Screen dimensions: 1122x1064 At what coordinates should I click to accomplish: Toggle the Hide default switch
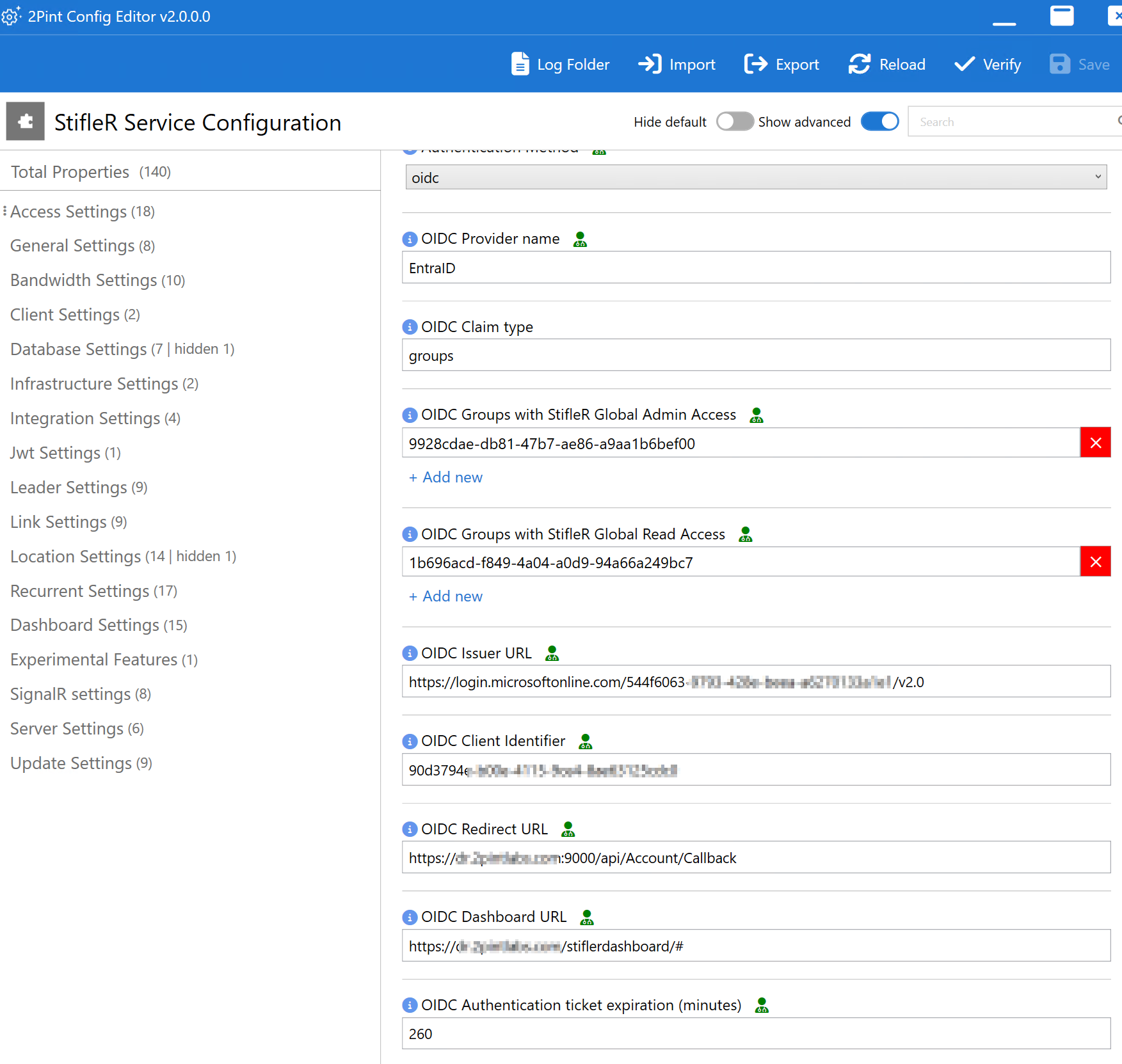pos(734,122)
